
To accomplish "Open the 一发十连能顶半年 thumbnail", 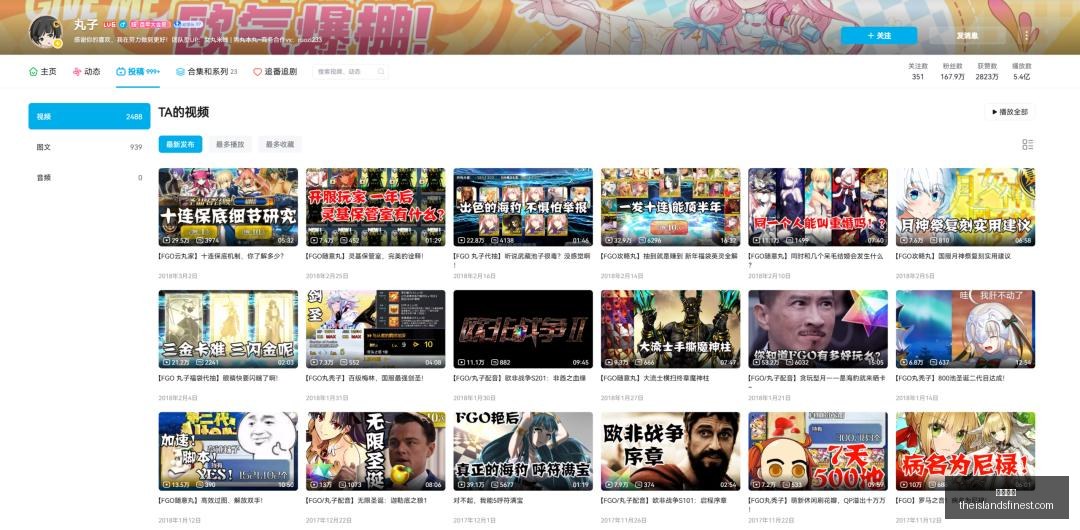I will [x=670, y=207].
